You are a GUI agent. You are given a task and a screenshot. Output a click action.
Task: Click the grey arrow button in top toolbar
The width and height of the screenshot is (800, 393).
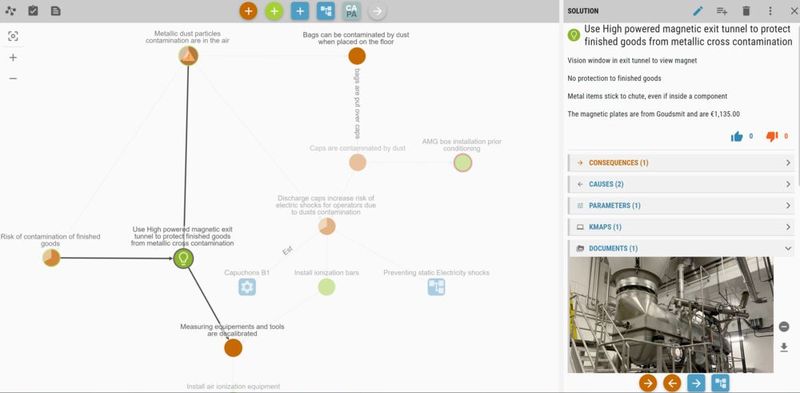point(377,11)
